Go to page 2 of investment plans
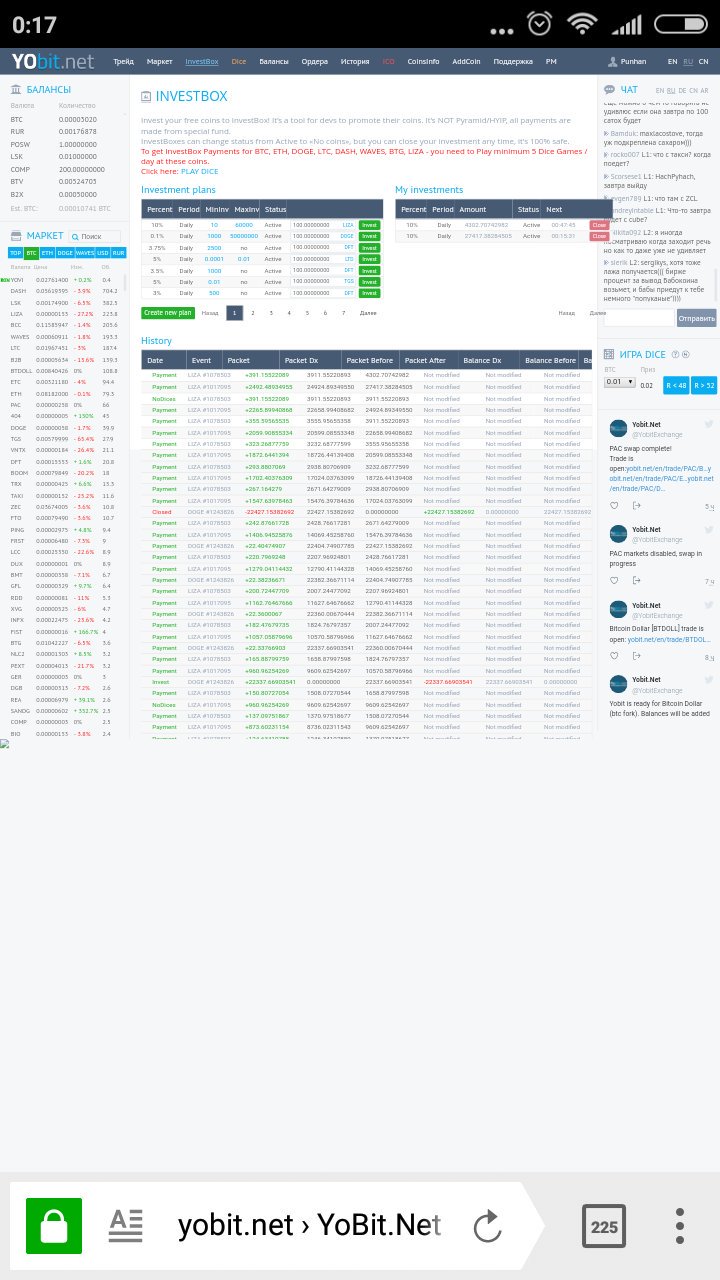Image resolution: width=720 pixels, height=1280 pixels. tap(252, 313)
